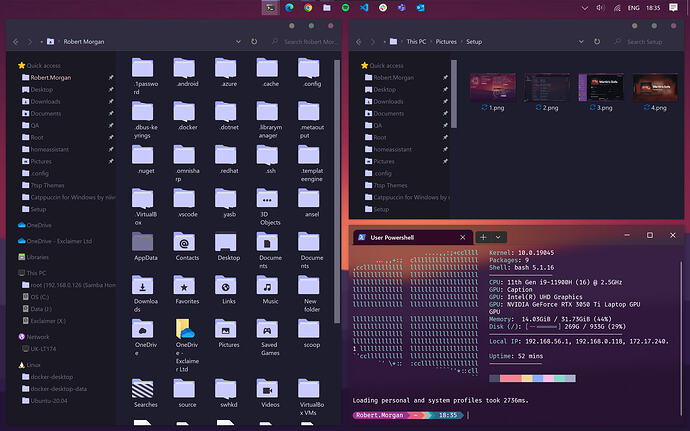Image resolution: width=690 pixels, height=431 pixels.
Task: Click the 18:35 clock in the tray
Action: [x=653, y=8]
